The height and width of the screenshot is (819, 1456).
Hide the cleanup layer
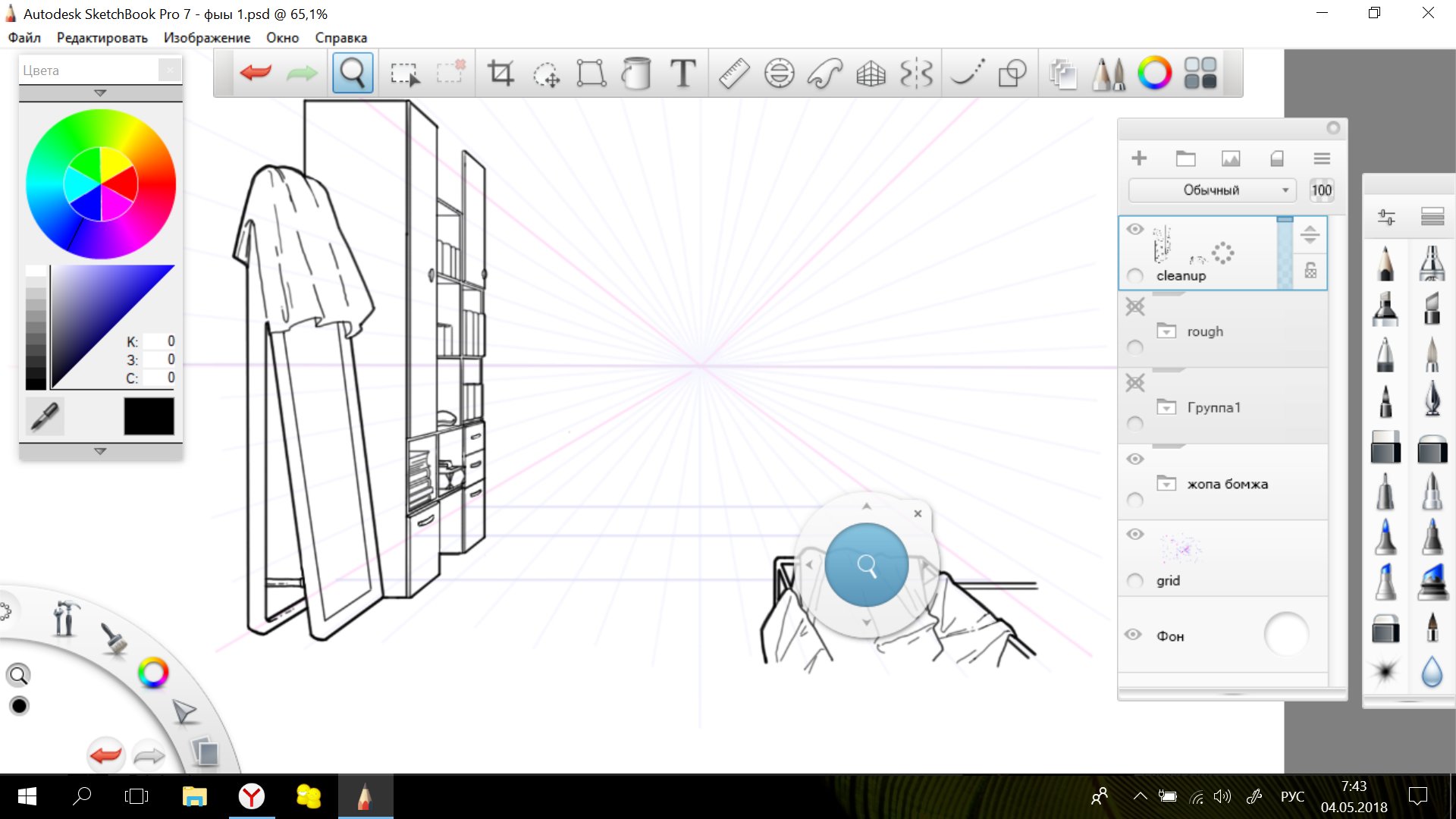1135,229
